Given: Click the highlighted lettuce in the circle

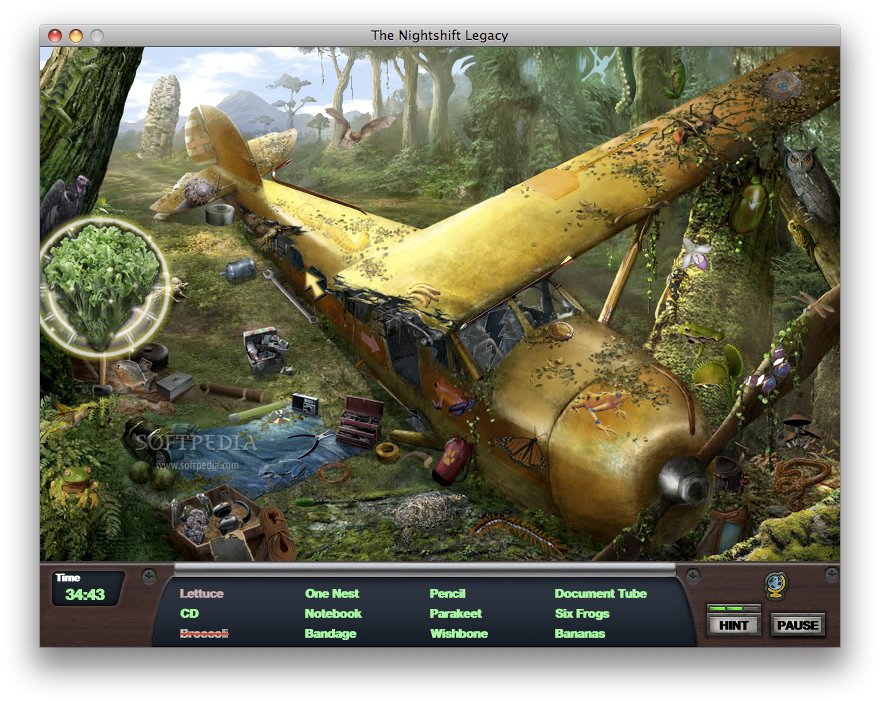Looking at the screenshot, I should pos(102,285).
